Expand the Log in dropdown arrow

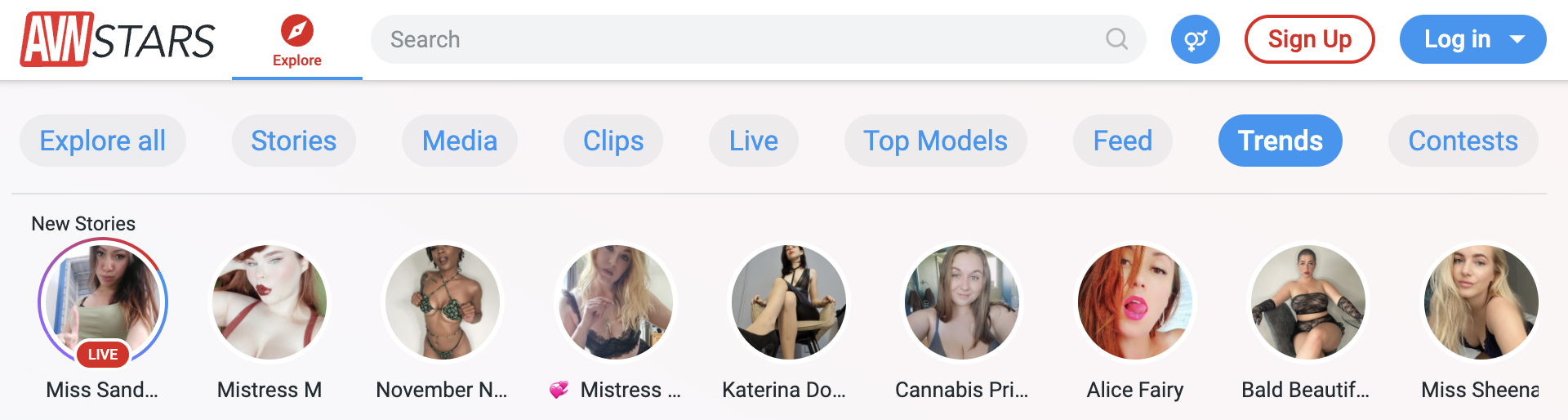pos(1517,39)
